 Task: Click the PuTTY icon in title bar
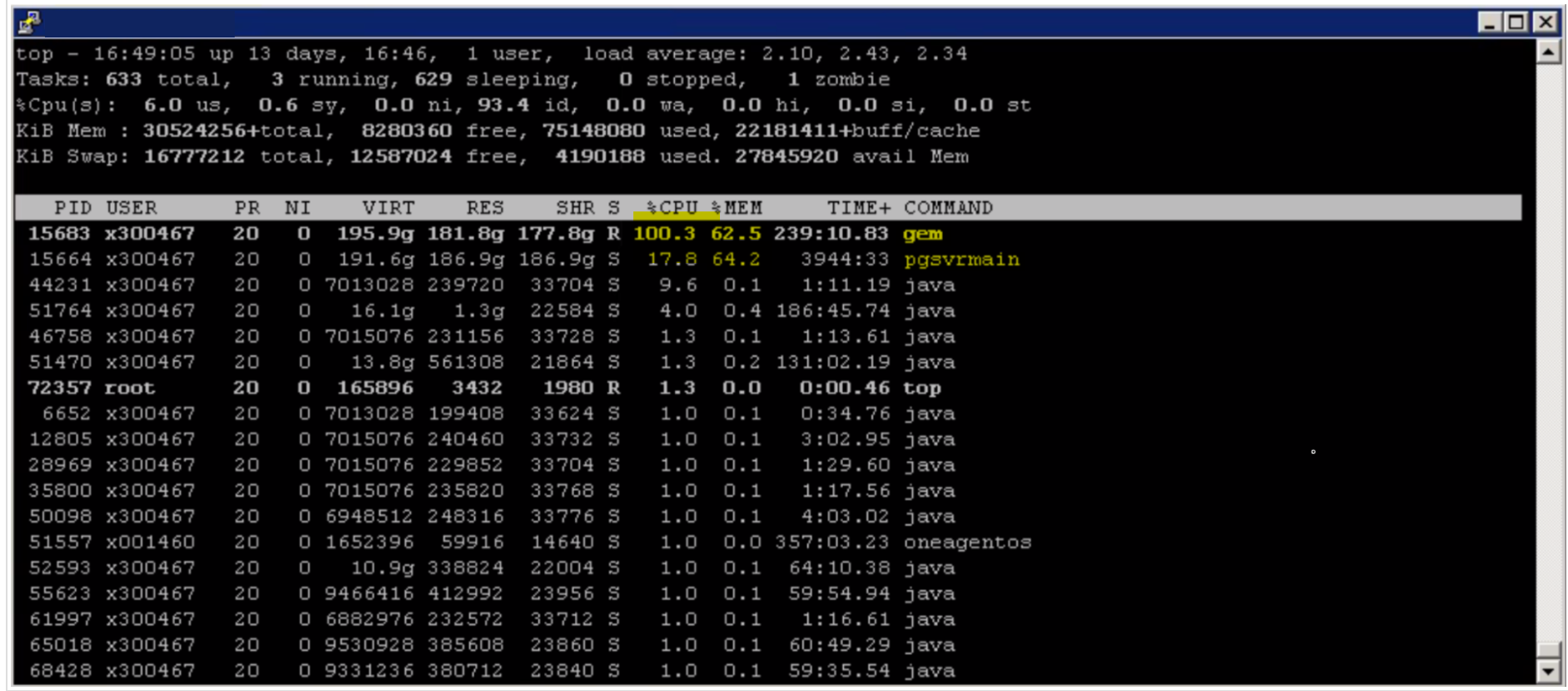point(29,22)
